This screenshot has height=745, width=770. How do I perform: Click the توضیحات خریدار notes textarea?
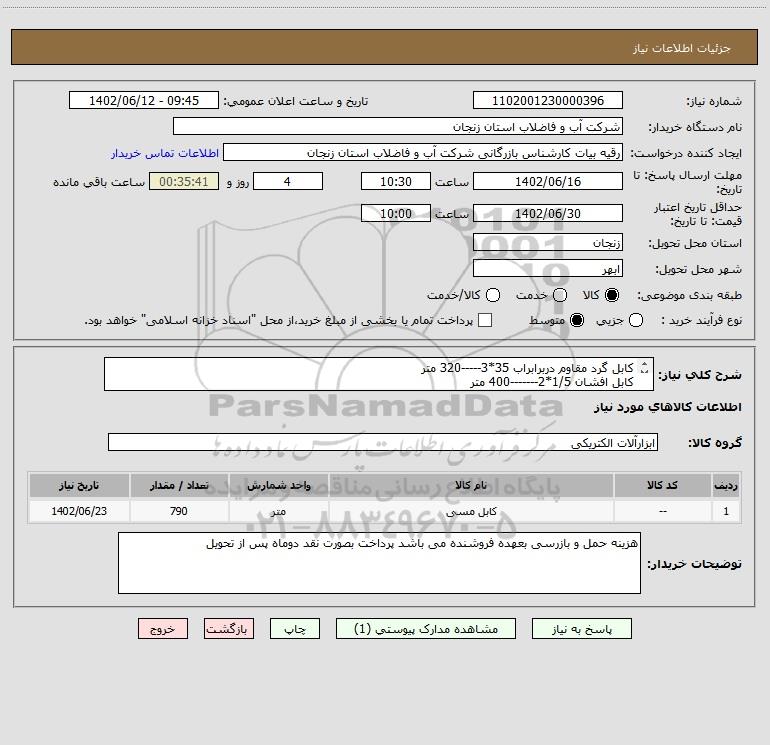[x=379, y=563]
